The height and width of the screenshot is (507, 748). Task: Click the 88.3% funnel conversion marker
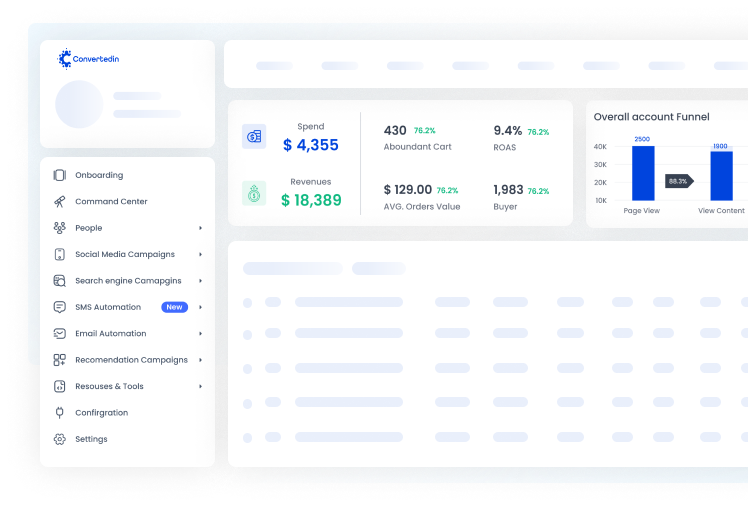pos(679,181)
